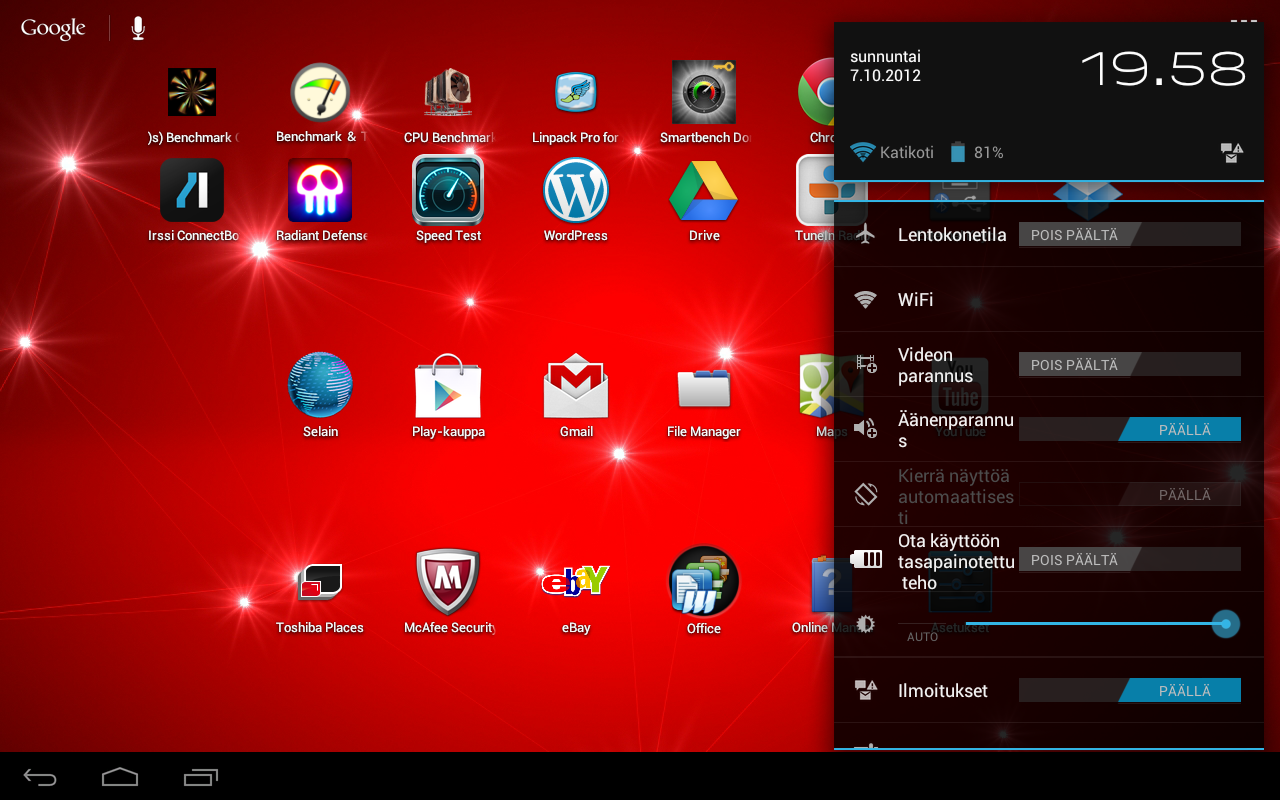Tap the 19.58 clock in the panel

pyautogui.click(x=1164, y=68)
